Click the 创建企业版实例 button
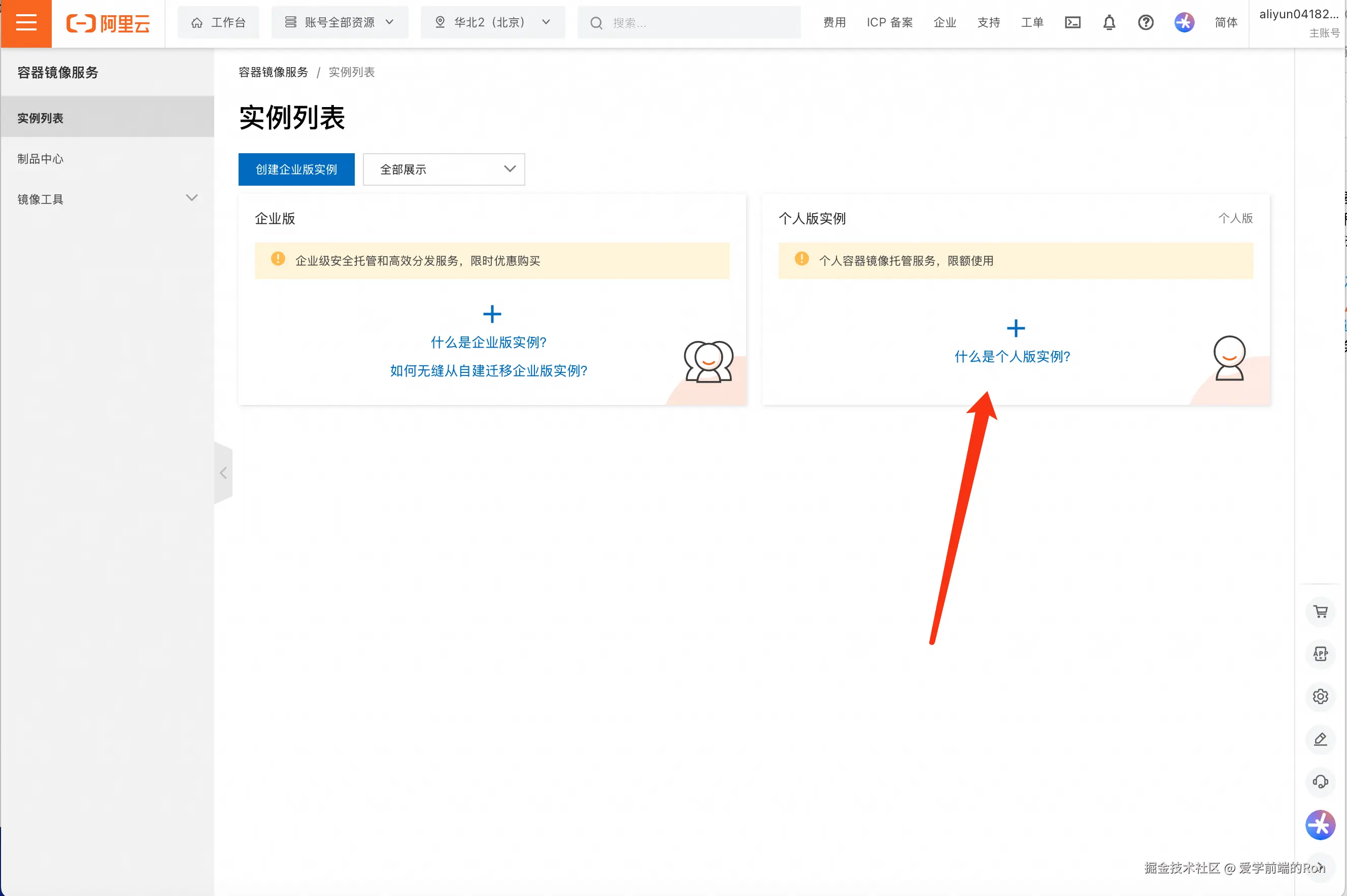The width and height of the screenshot is (1347, 896). 296,169
